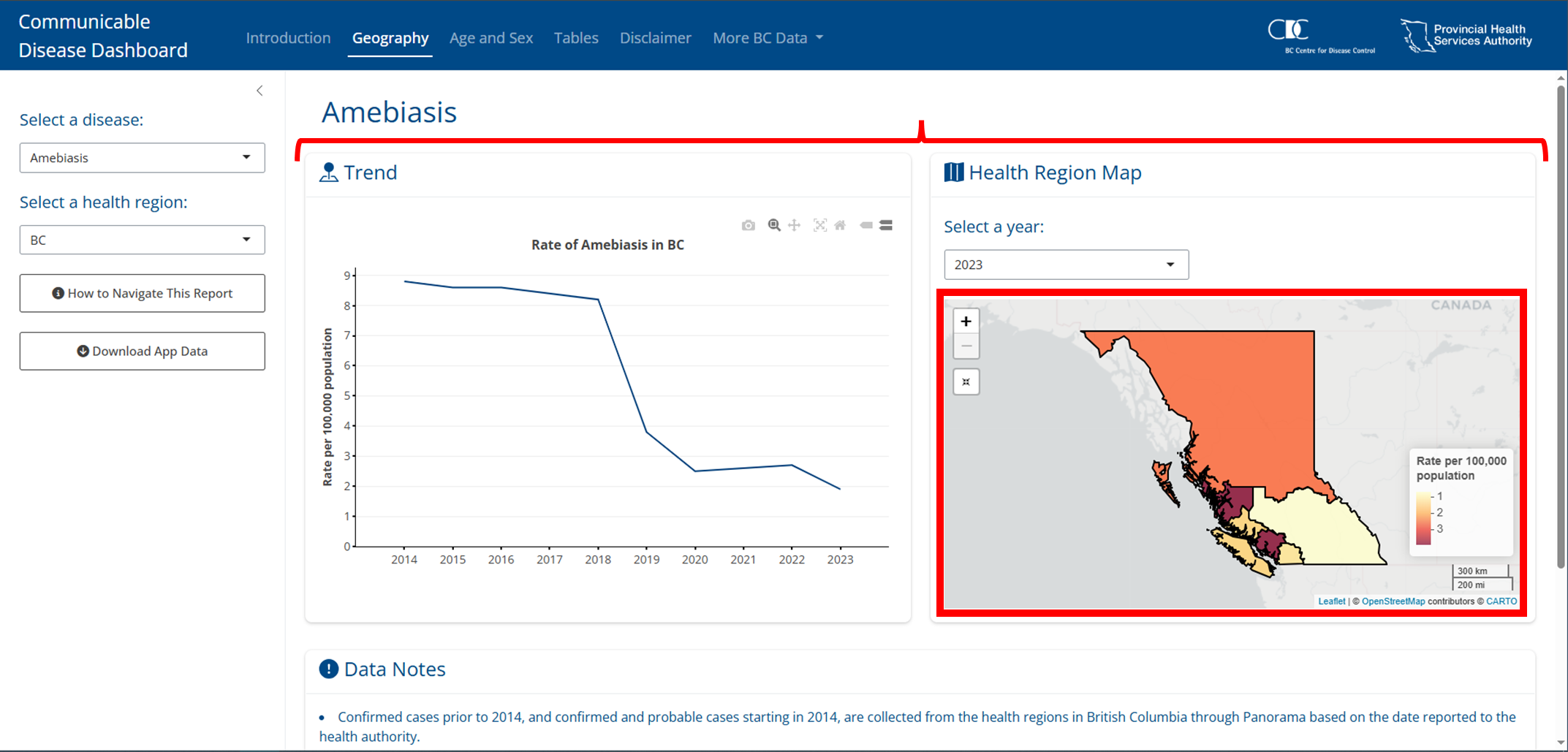Go to the Introduction tab
The width and height of the screenshot is (1568, 752).
point(288,38)
